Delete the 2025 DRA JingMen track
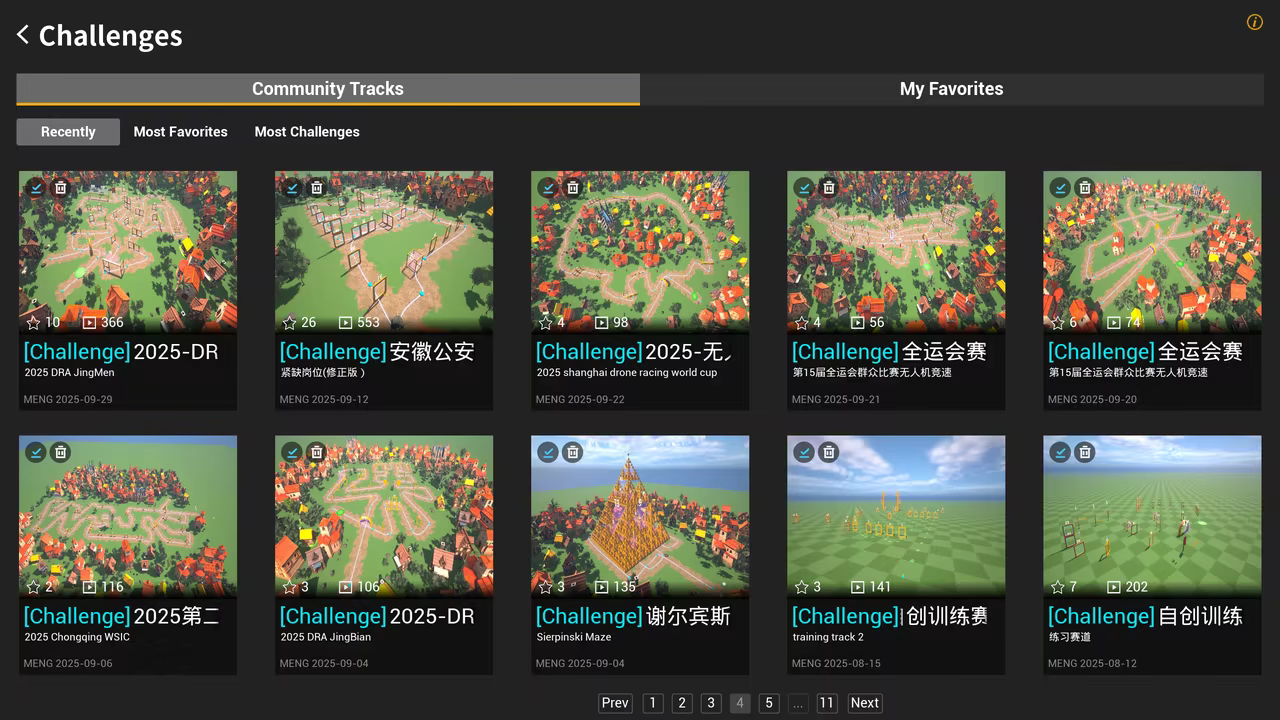Screen dimensions: 1280x720 click(61, 188)
